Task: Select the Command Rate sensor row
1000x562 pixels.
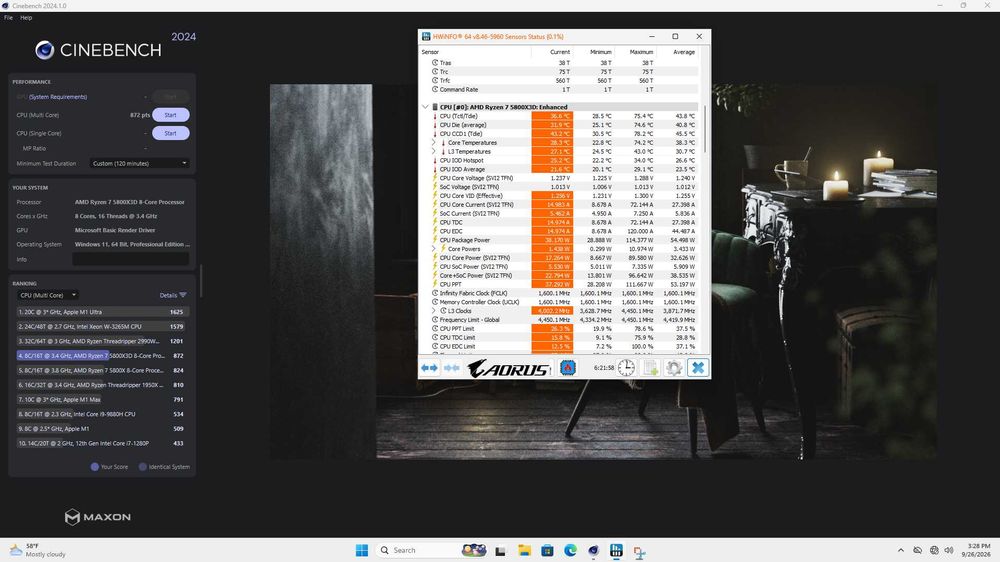Action: [x=559, y=90]
